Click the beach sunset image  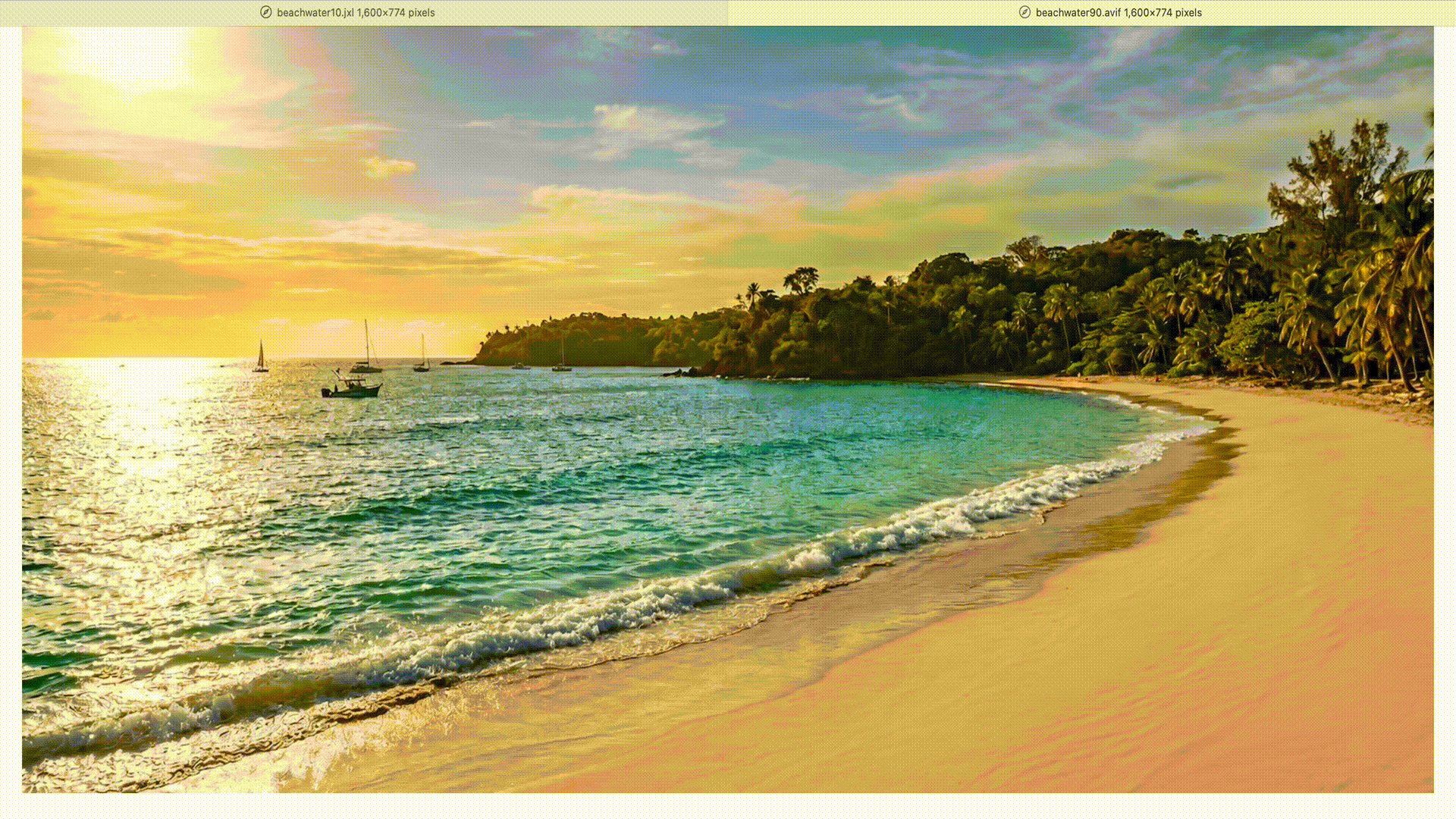728,409
